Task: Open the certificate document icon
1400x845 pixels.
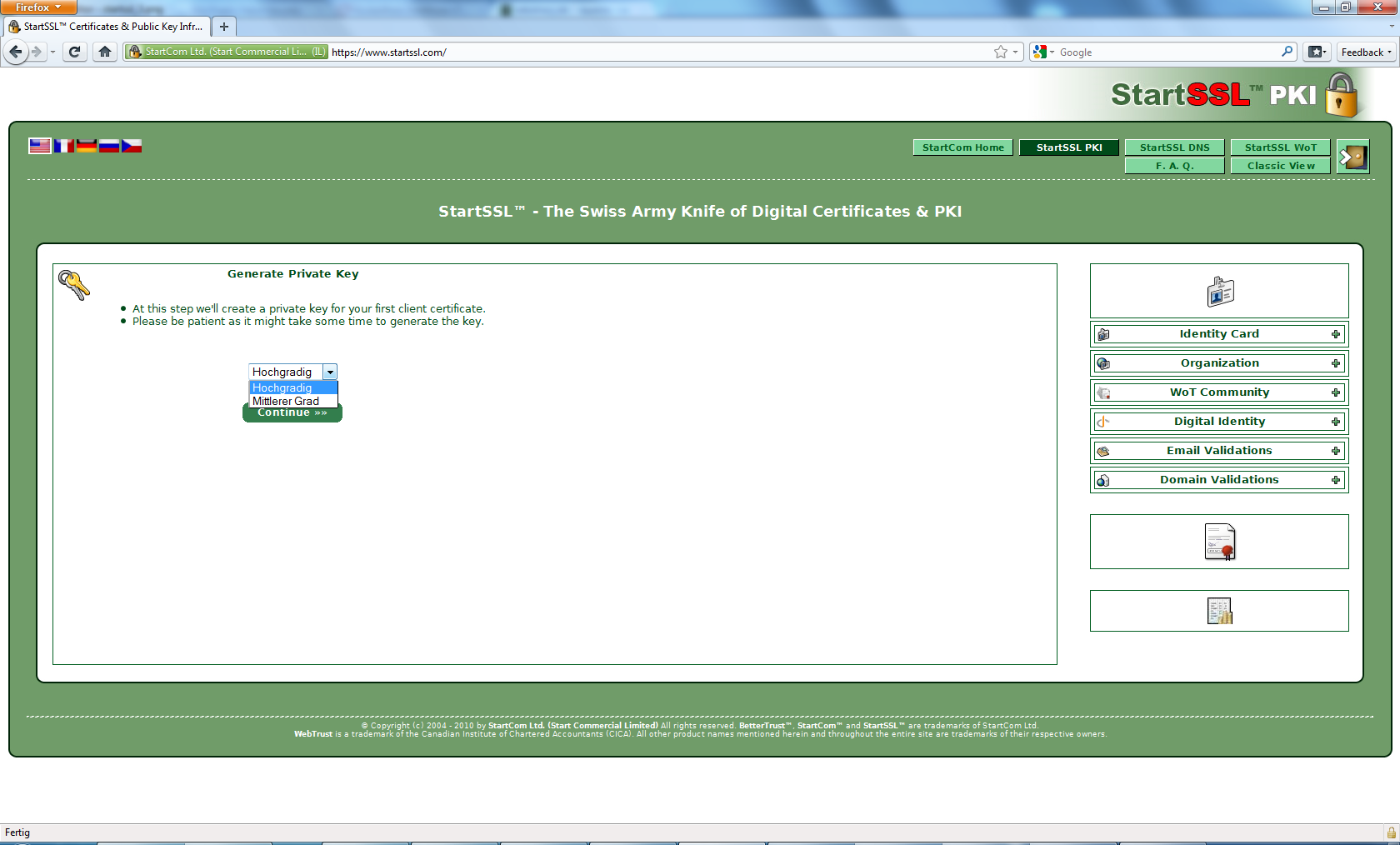Action: (x=1220, y=542)
